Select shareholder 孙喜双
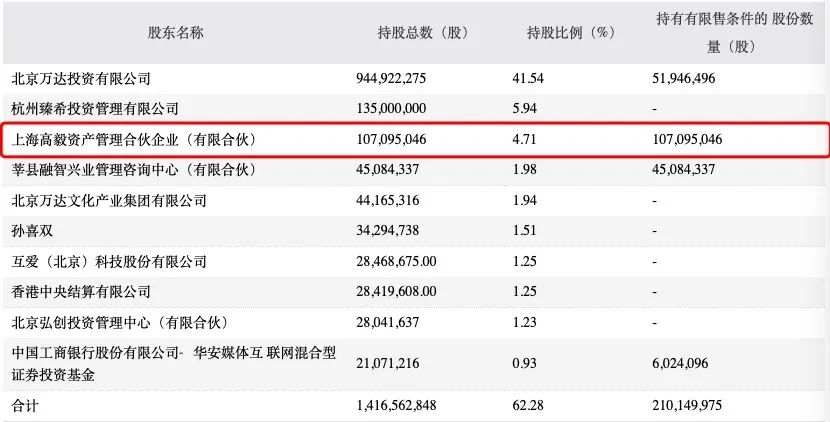 pos(32,230)
